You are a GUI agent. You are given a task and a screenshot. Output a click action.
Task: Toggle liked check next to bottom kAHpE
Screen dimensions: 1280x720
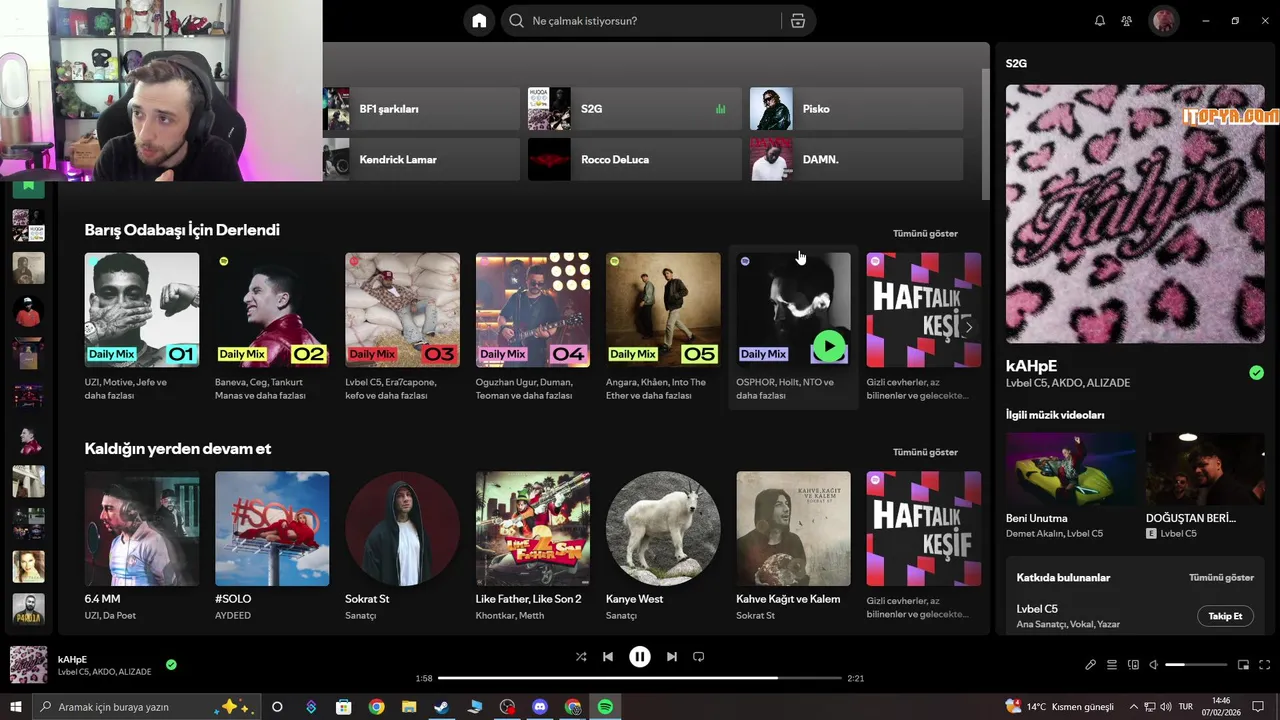tap(171, 664)
